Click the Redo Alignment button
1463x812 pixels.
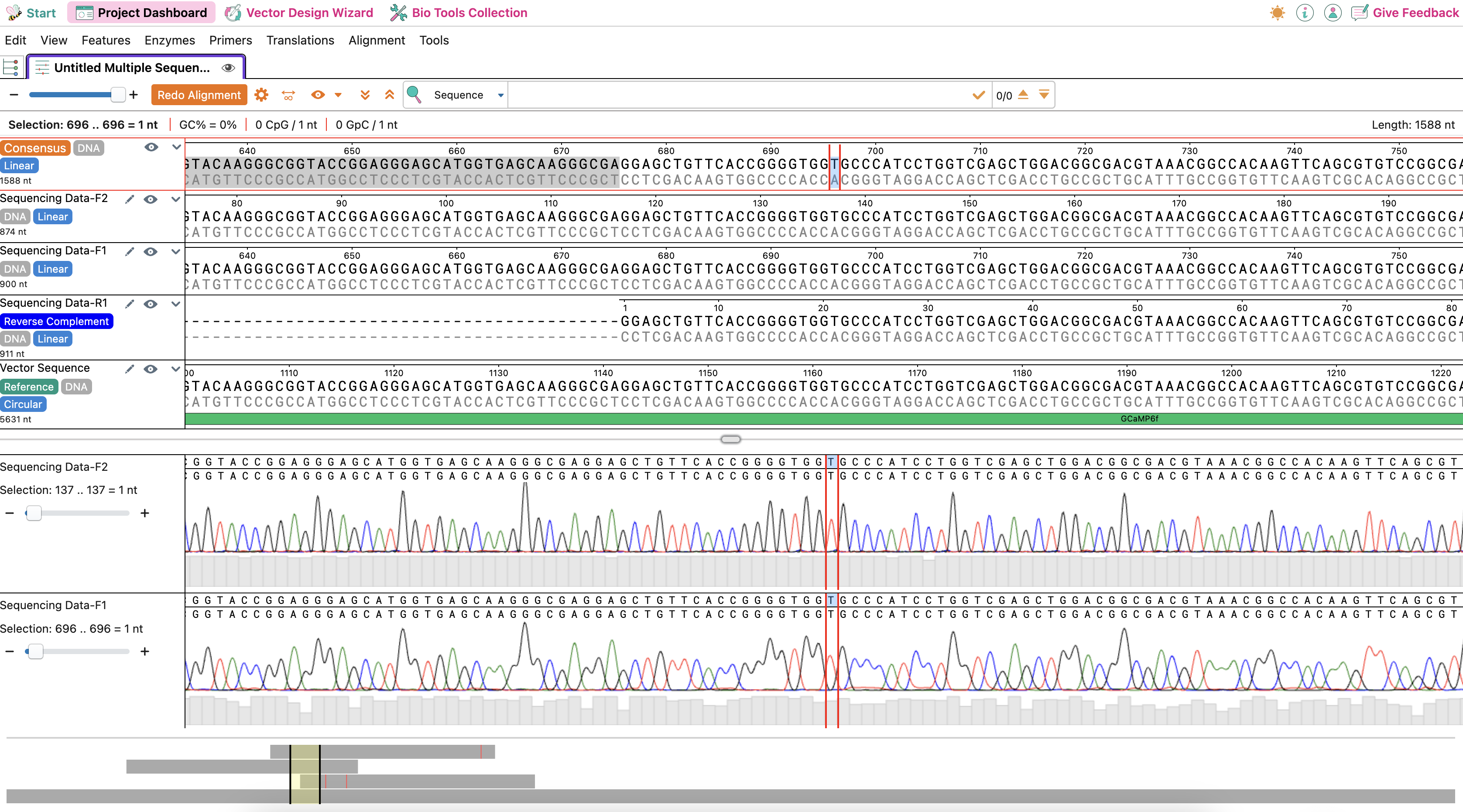(x=199, y=95)
